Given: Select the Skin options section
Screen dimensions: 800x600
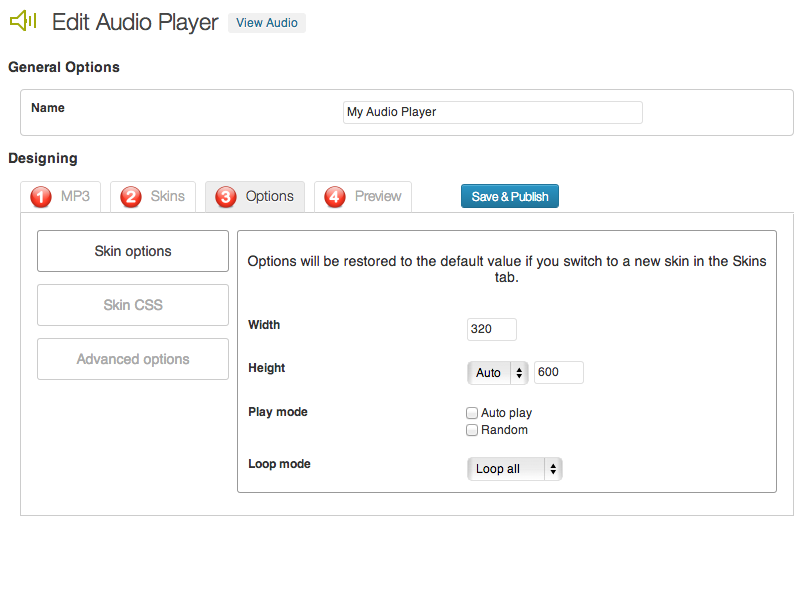Looking at the screenshot, I should coord(133,251).
